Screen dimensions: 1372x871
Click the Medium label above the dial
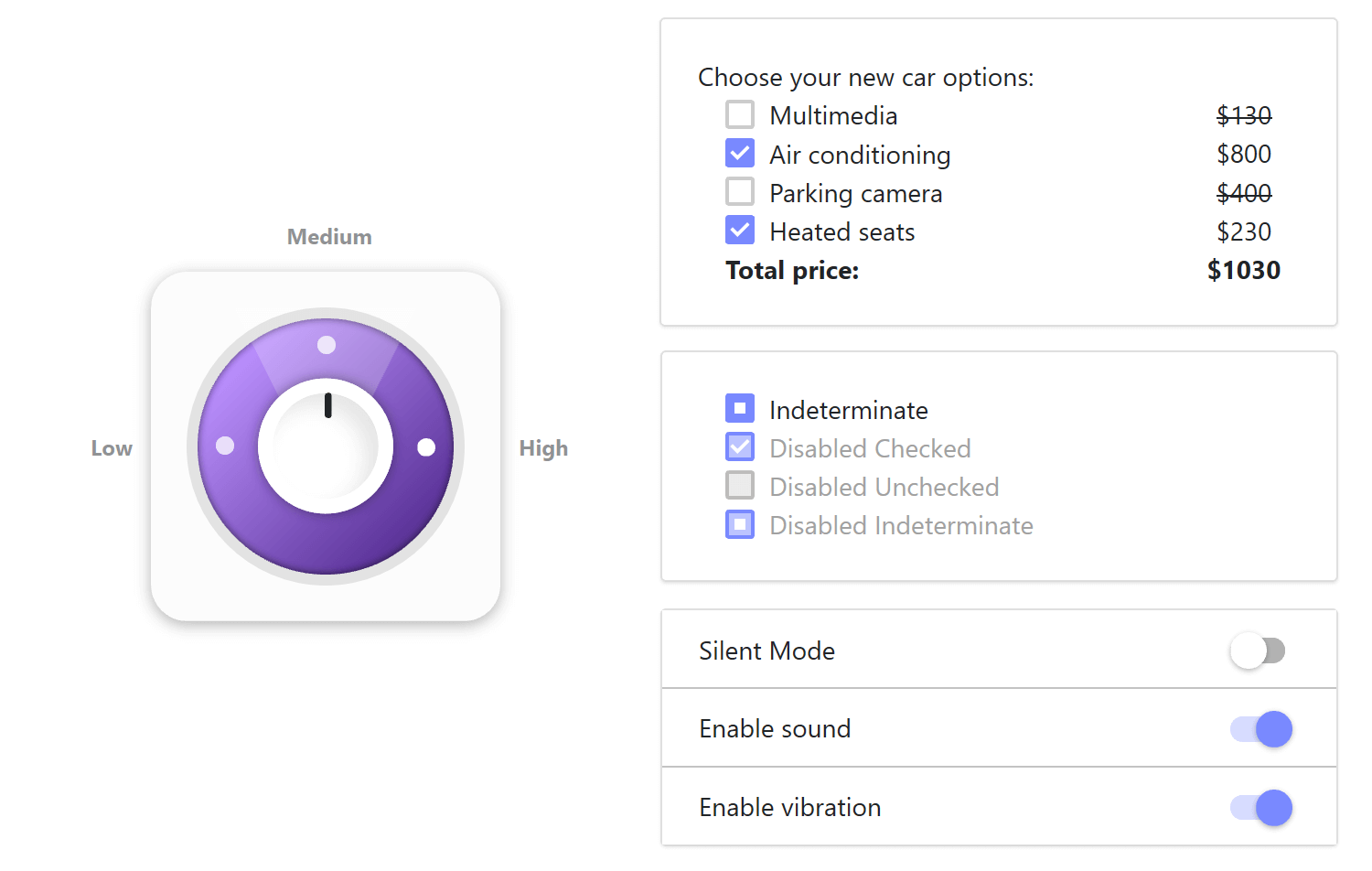pyautogui.click(x=329, y=237)
